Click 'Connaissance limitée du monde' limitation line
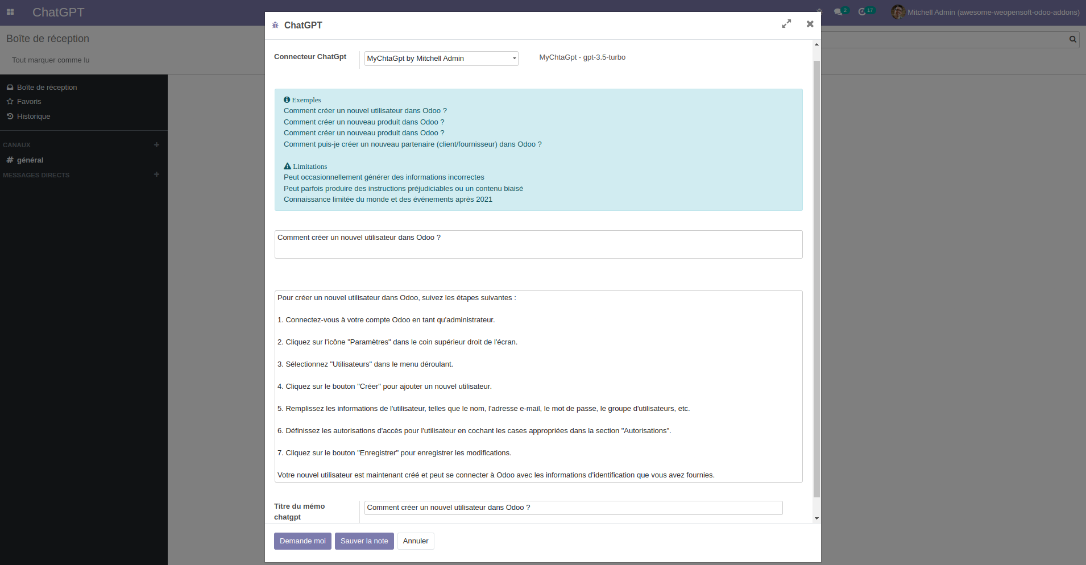 click(388, 199)
